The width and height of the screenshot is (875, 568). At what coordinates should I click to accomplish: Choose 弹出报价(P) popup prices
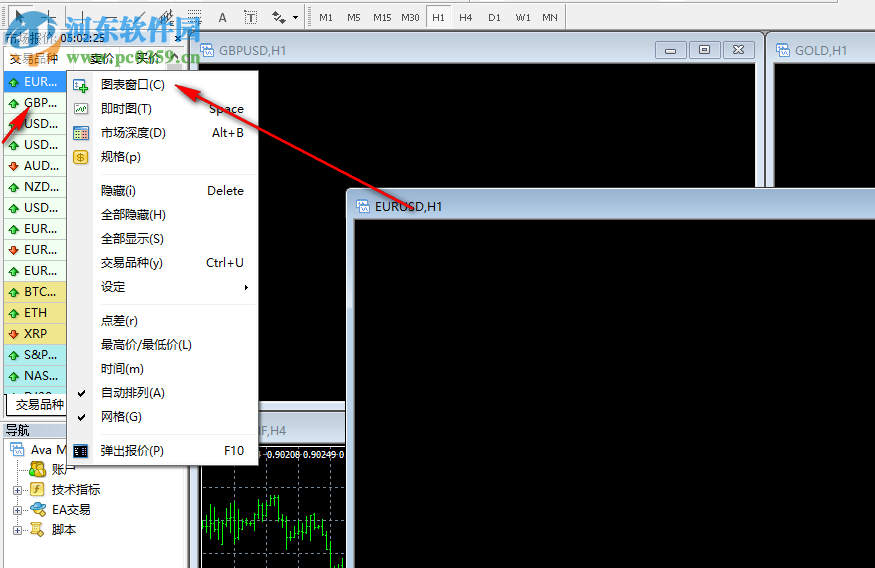click(x=162, y=451)
